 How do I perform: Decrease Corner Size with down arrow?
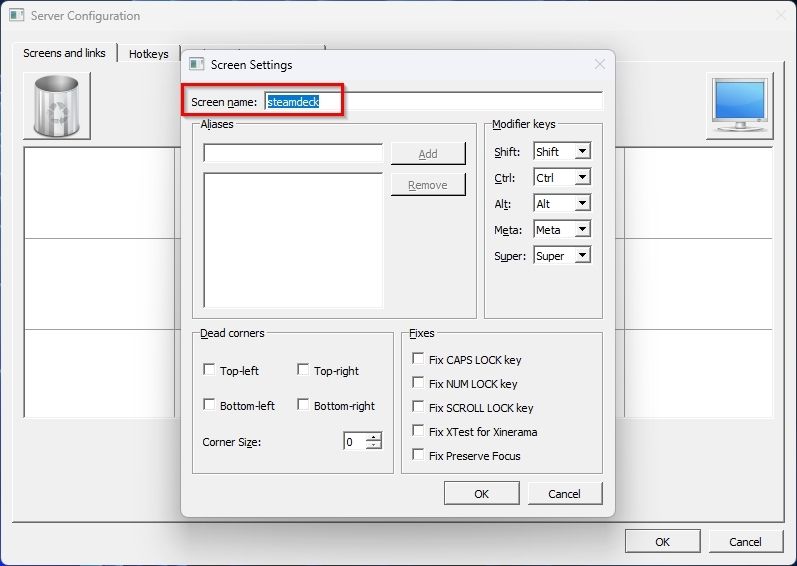[374, 445]
